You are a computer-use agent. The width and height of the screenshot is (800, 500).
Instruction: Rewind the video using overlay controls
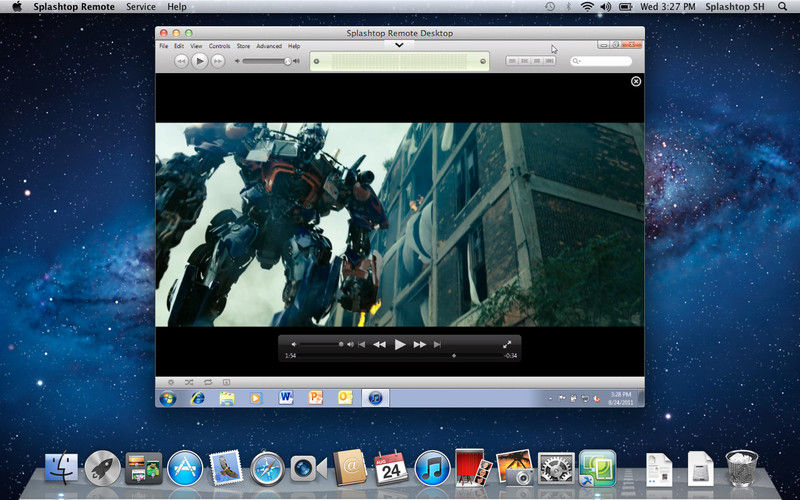(379, 345)
